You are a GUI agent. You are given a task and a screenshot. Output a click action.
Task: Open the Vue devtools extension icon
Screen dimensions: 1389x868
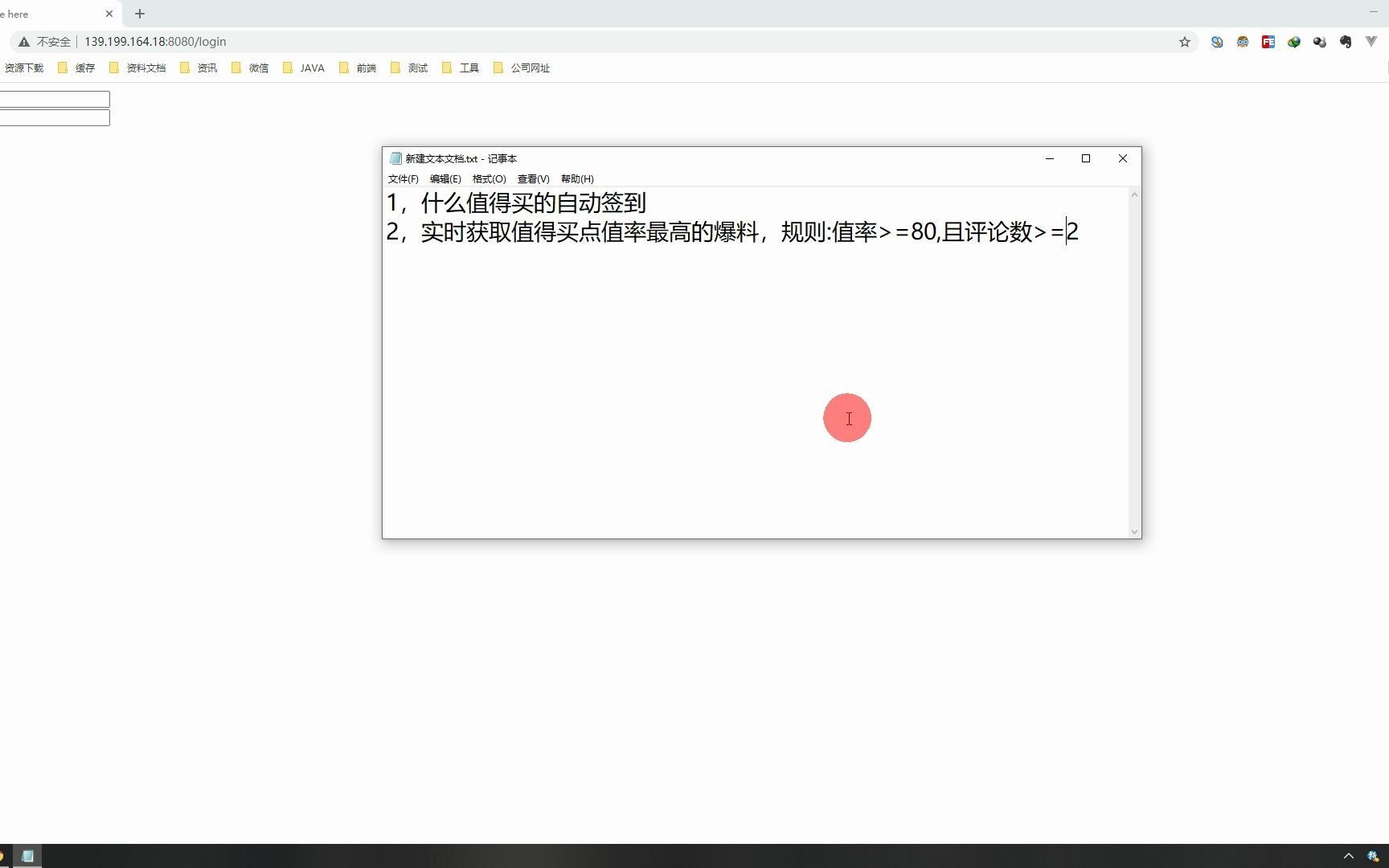pyautogui.click(x=1371, y=42)
